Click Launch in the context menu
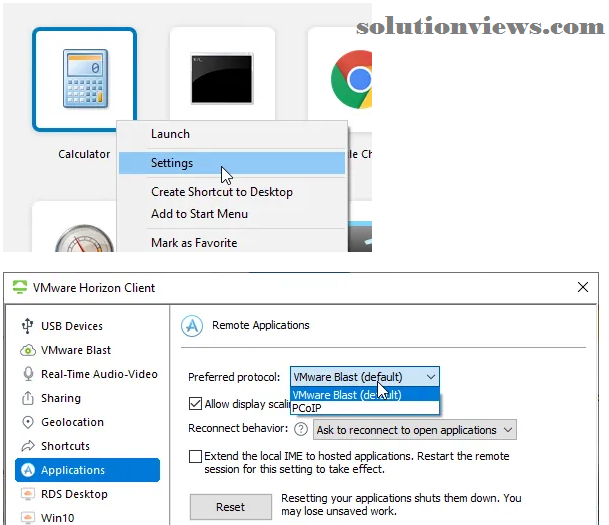609x525 pixels. 232,134
